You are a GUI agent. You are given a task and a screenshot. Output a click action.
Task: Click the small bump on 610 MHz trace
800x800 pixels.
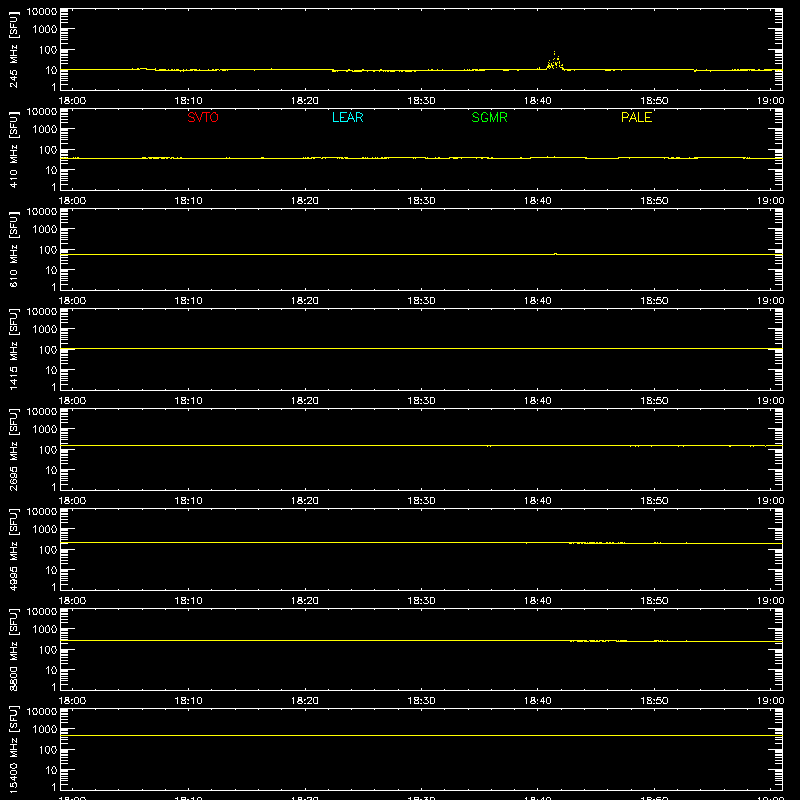(555, 254)
